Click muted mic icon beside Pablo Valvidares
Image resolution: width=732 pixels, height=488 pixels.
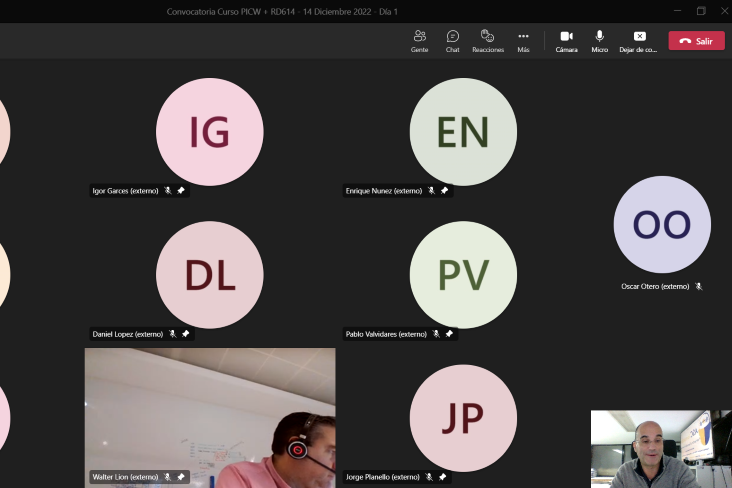[436, 334]
